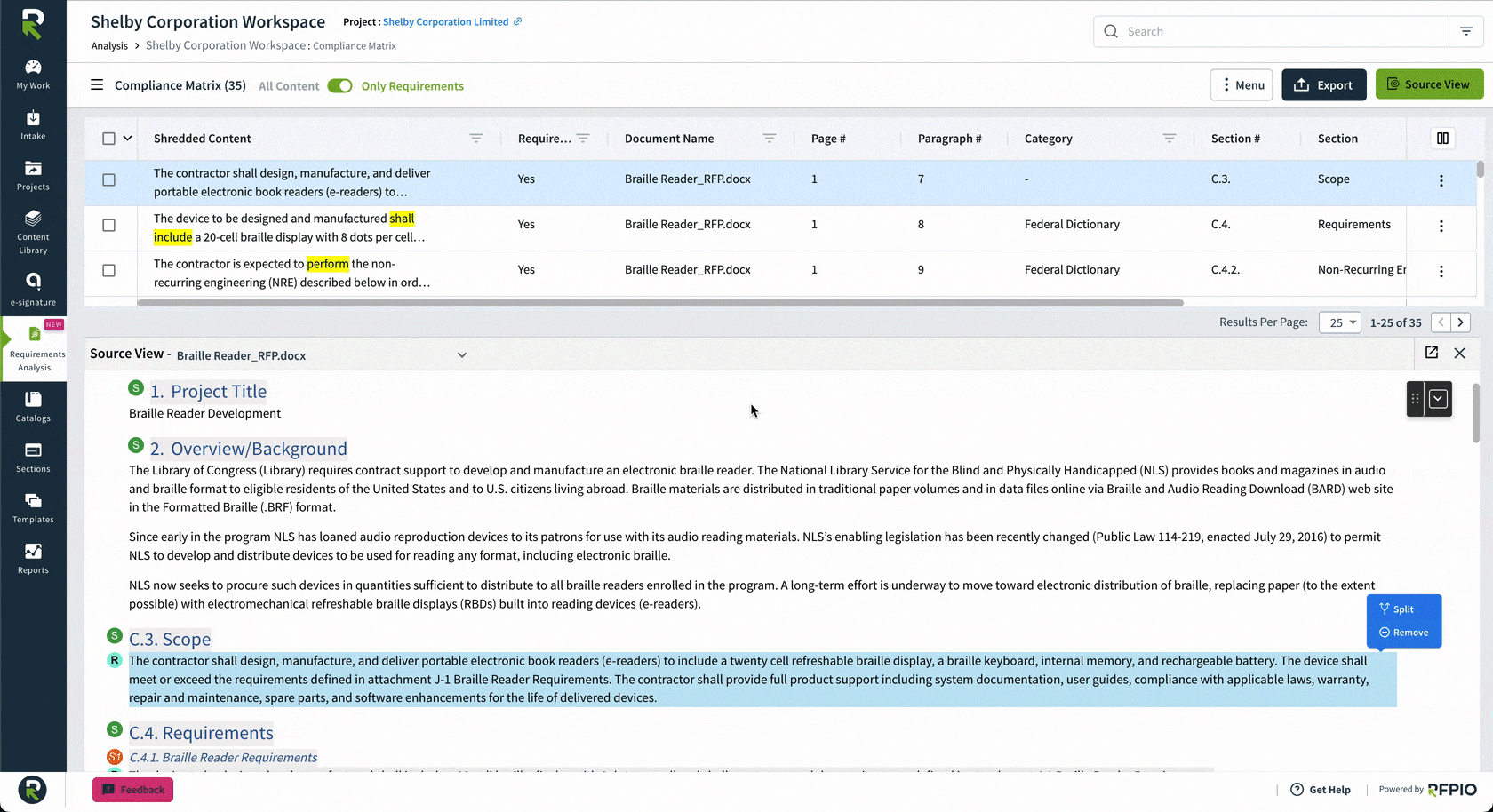Click the RFPIO logo at top left
This screenshot has height=812, width=1493.
33,24
